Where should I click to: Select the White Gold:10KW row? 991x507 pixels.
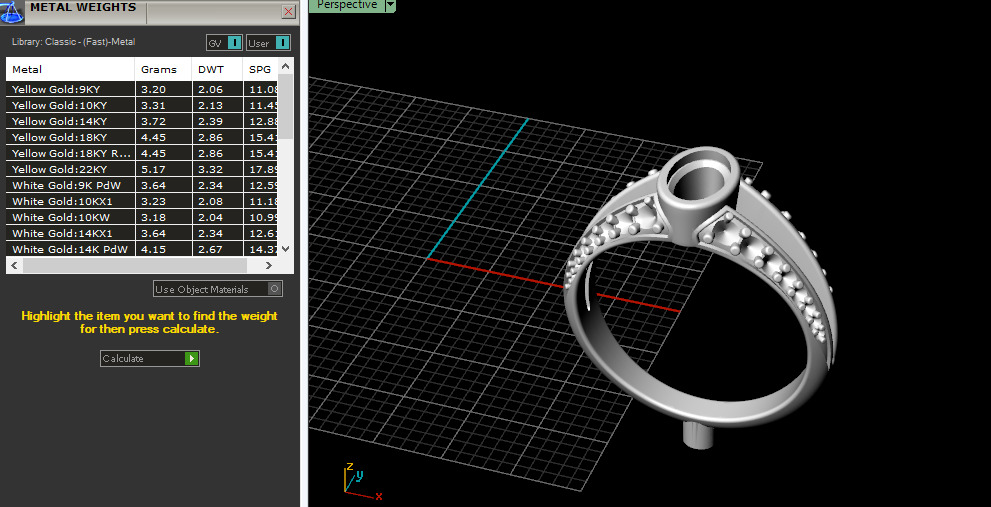pos(142,217)
